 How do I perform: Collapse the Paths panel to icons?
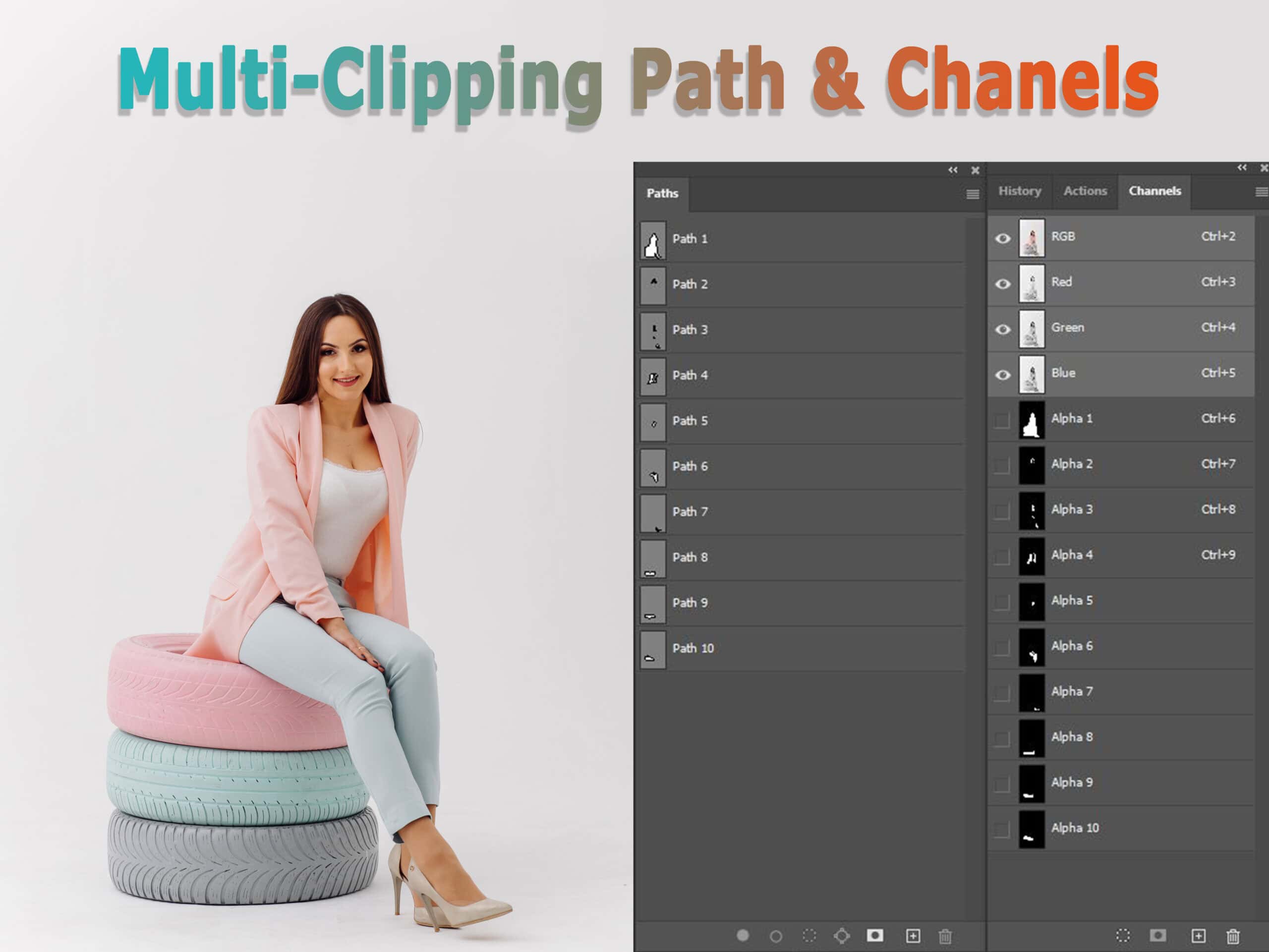click(x=952, y=170)
